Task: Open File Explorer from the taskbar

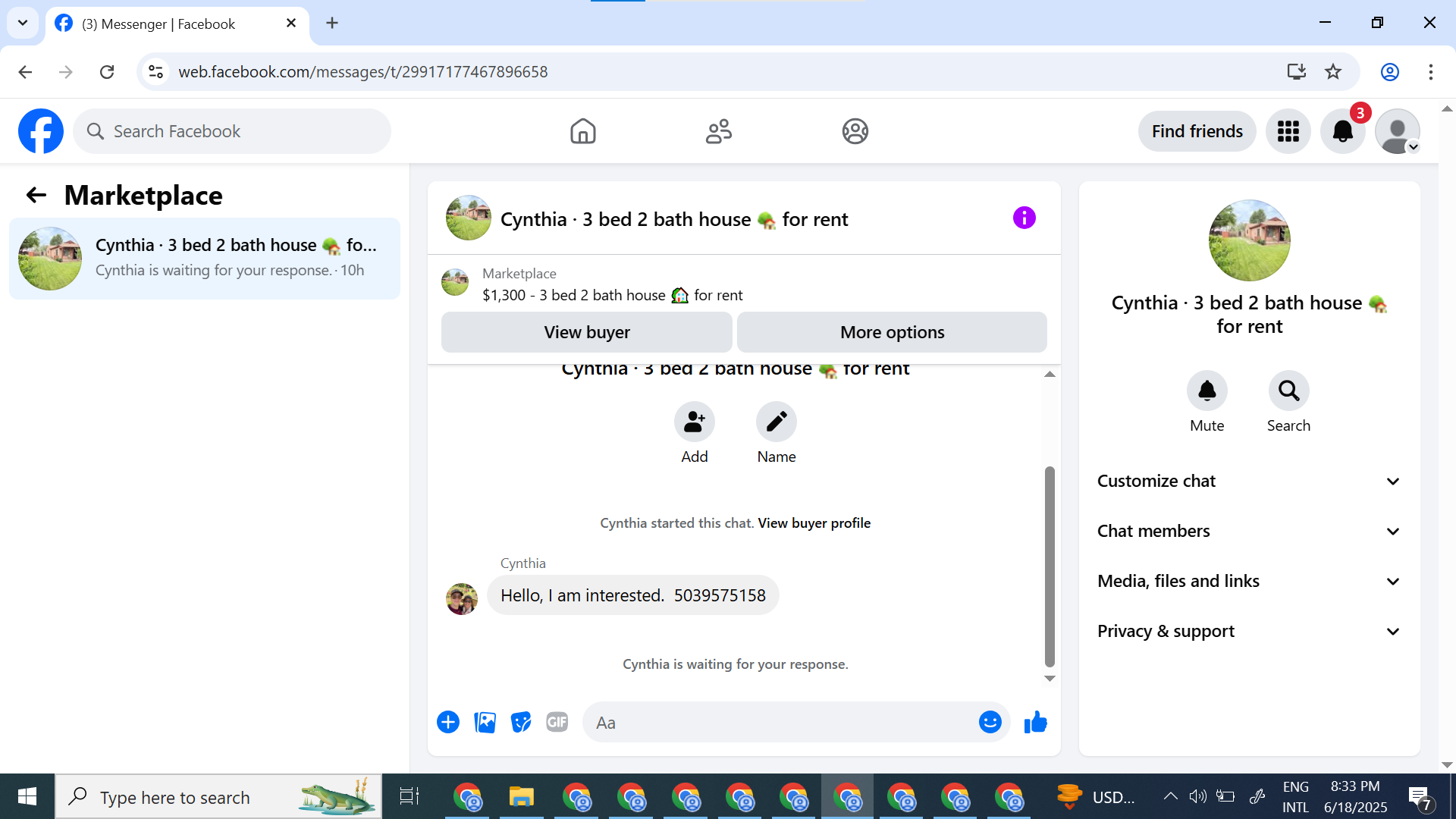Action: (521, 796)
